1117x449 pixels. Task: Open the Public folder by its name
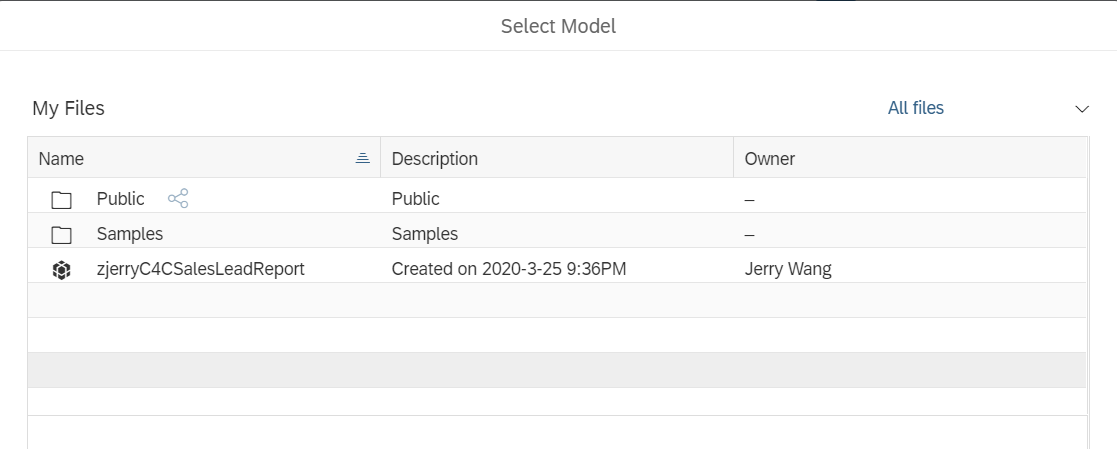[120, 199]
